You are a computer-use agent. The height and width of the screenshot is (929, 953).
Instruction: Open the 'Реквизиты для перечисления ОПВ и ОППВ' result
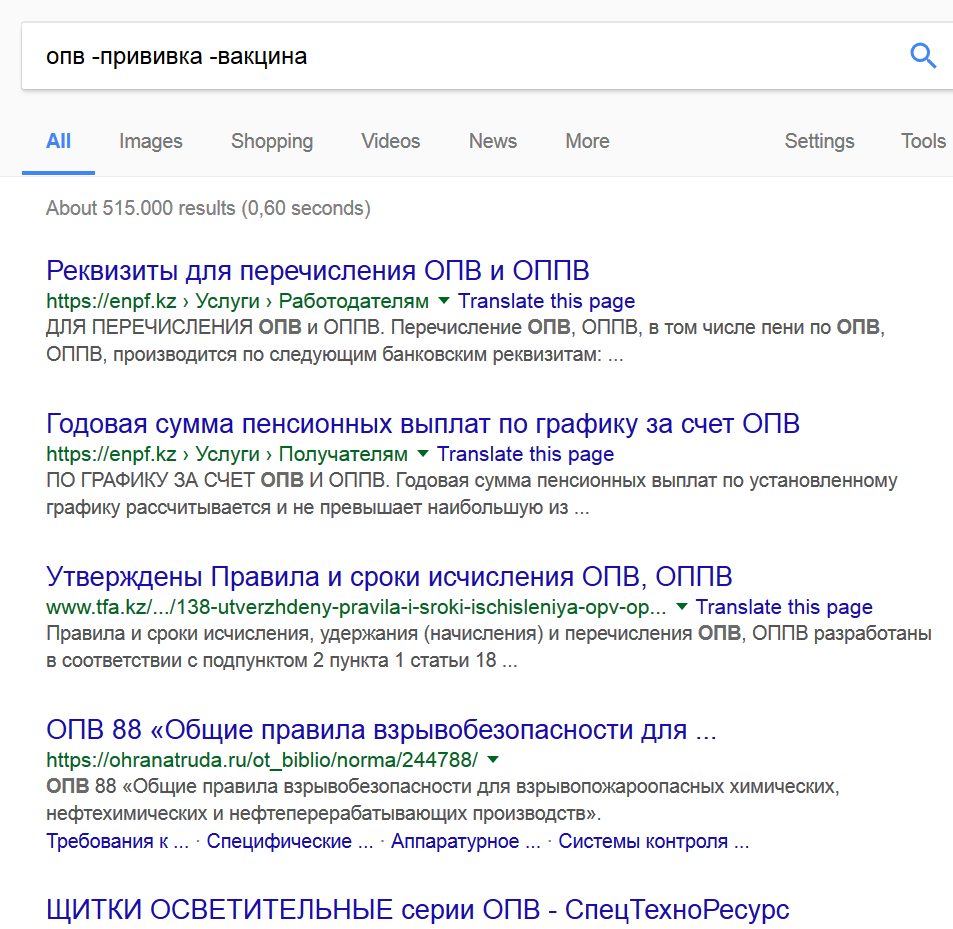point(318,271)
